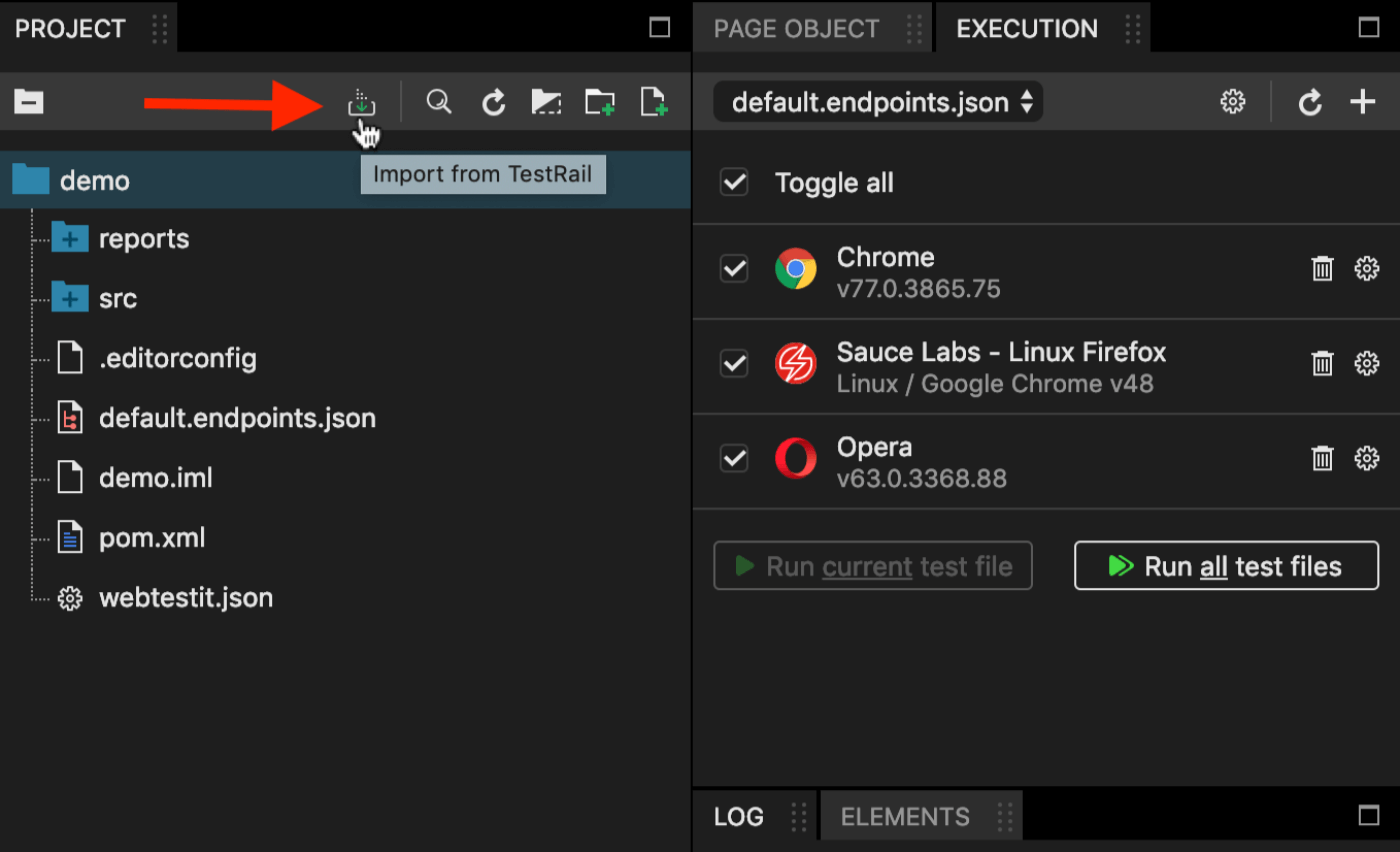This screenshot has width=1400, height=852.
Task: Click the half-dashed folder toolbar icon
Action: point(546,102)
